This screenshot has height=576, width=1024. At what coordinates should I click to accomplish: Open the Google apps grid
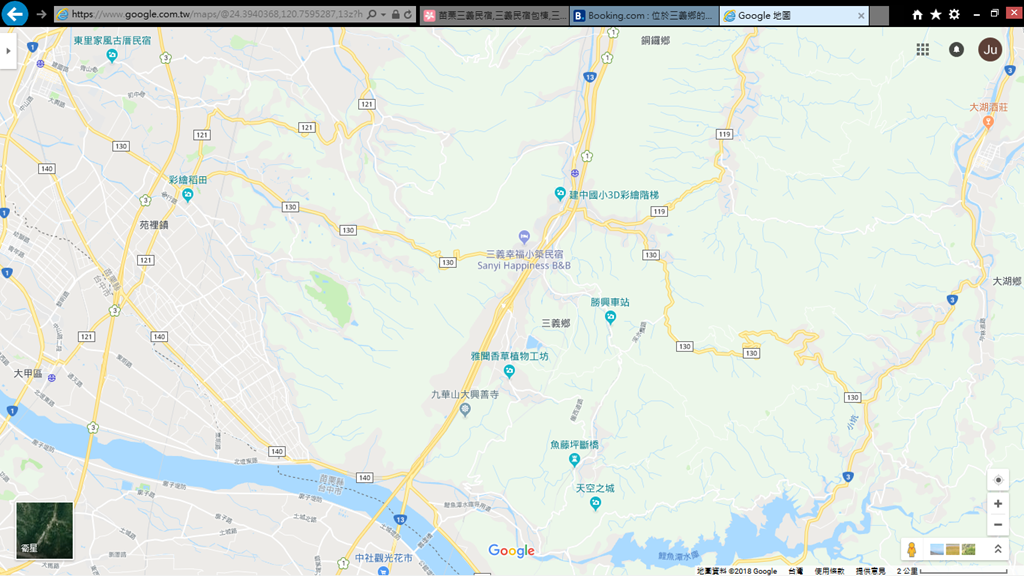922,50
